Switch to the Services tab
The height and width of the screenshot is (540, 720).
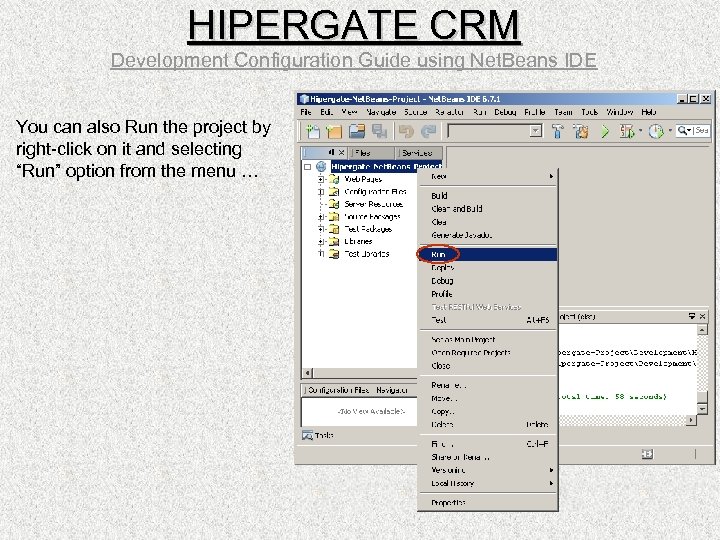[419, 152]
